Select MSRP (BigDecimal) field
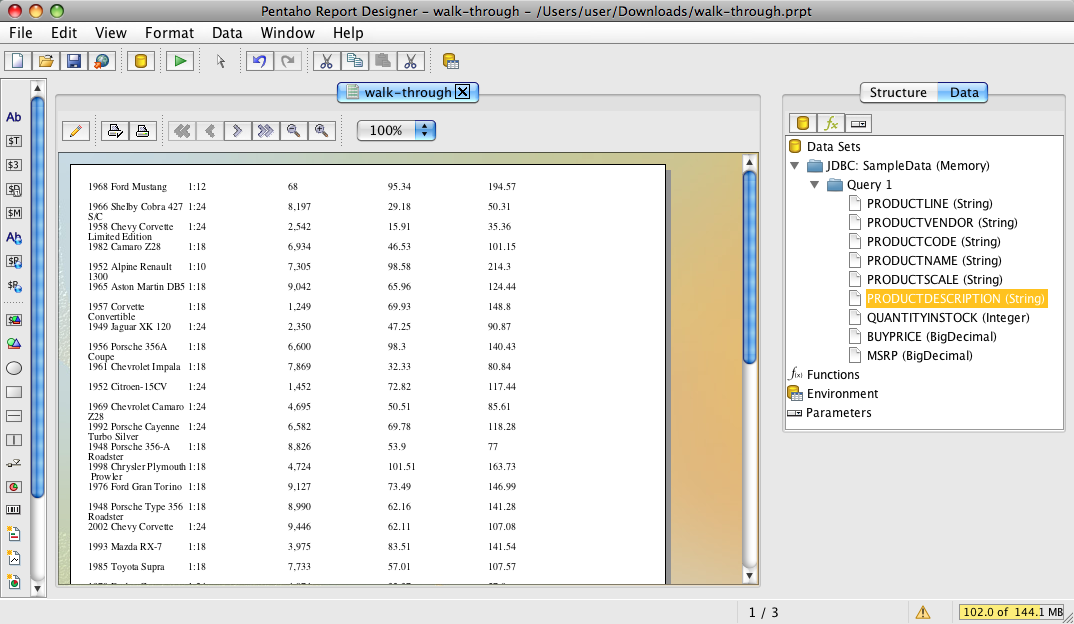The height and width of the screenshot is (624, 1074). 919,355
